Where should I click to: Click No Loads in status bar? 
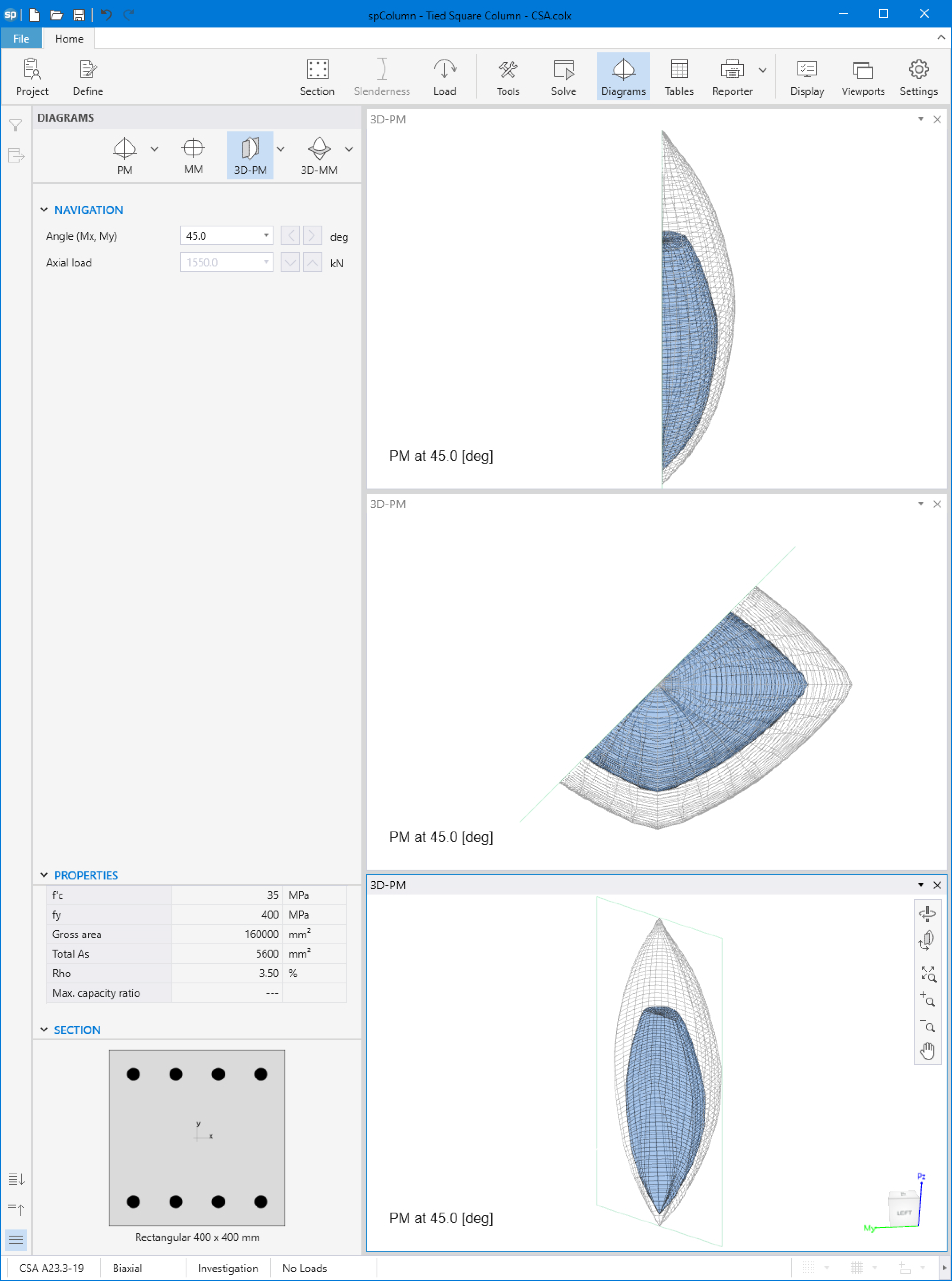click(304, 1268)
